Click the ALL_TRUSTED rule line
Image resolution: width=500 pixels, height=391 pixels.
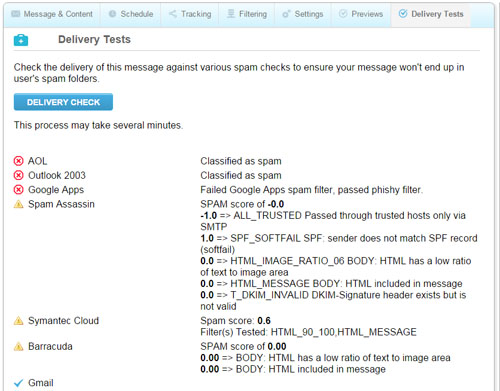333,221
